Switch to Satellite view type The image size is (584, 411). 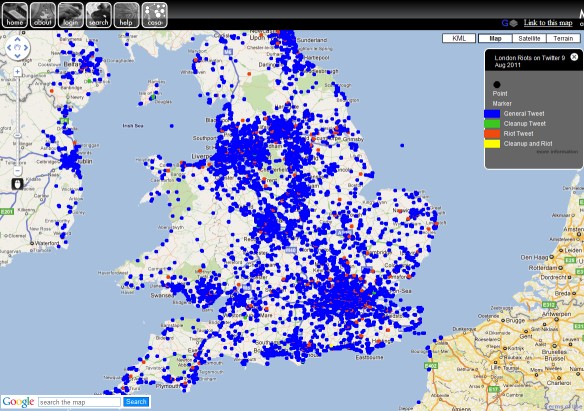coord(529,38)
